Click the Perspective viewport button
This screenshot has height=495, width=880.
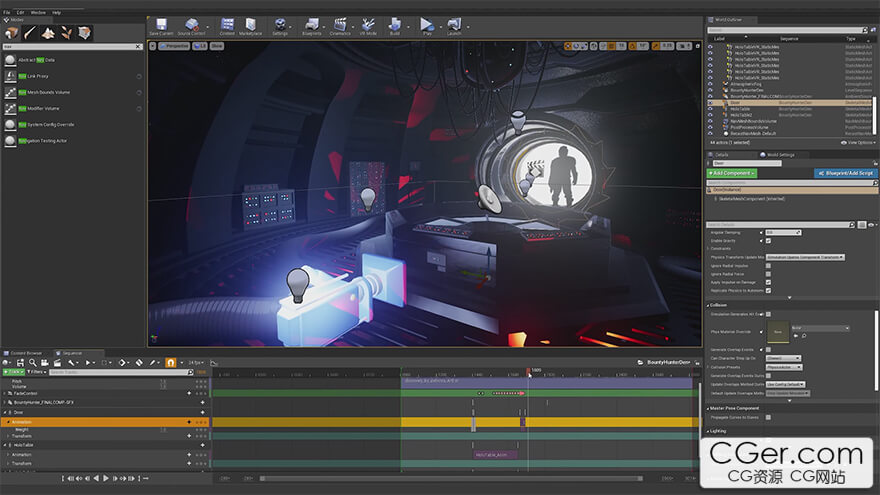click(x=174, y=46)
